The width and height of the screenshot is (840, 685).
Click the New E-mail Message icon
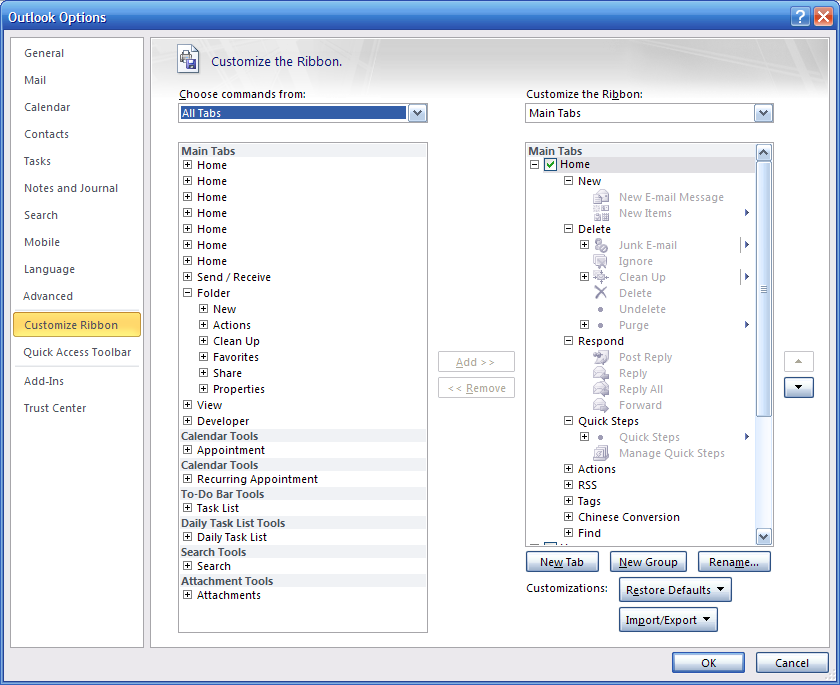(601, 197)
